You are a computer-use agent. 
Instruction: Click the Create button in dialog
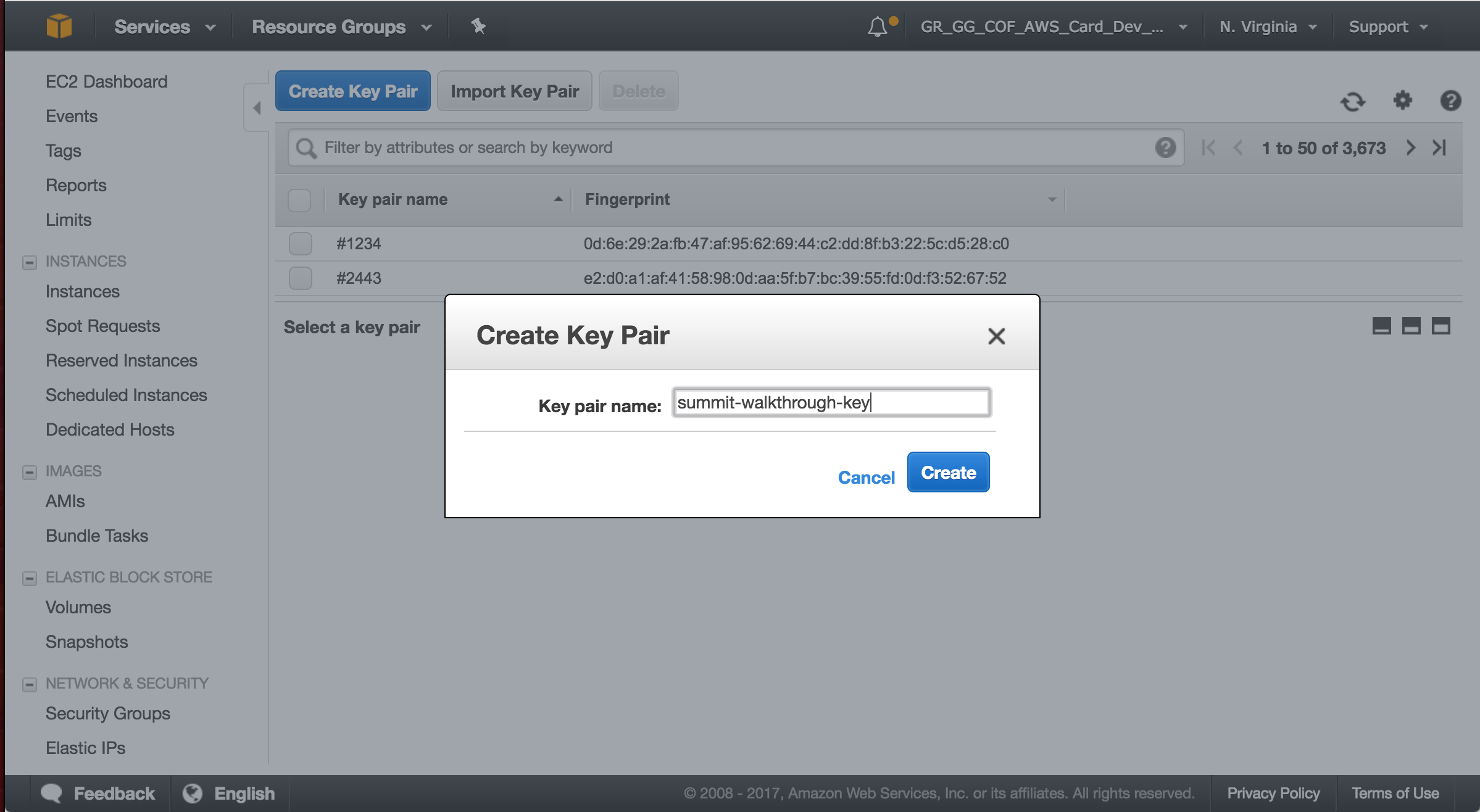[948, 473]
